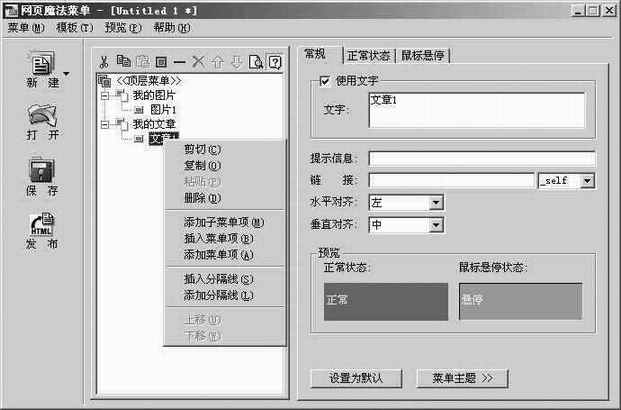Click the help question mark toolbar icon
This screenshot has height=410, width=621.
pyautogui.click(x=275, y=62)
